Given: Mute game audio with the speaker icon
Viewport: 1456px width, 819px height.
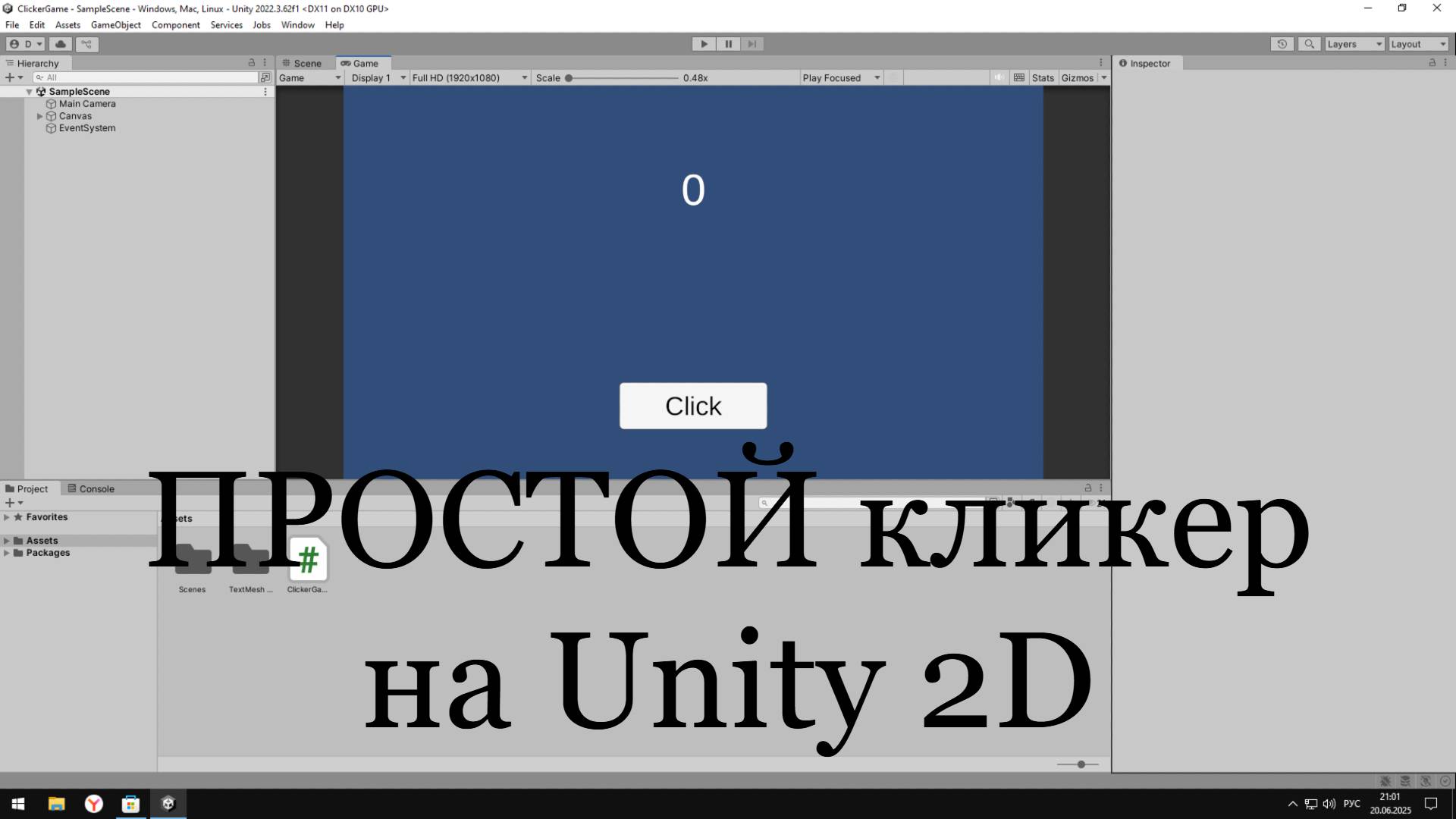Looking at the screenshot, I should [999, 77].
